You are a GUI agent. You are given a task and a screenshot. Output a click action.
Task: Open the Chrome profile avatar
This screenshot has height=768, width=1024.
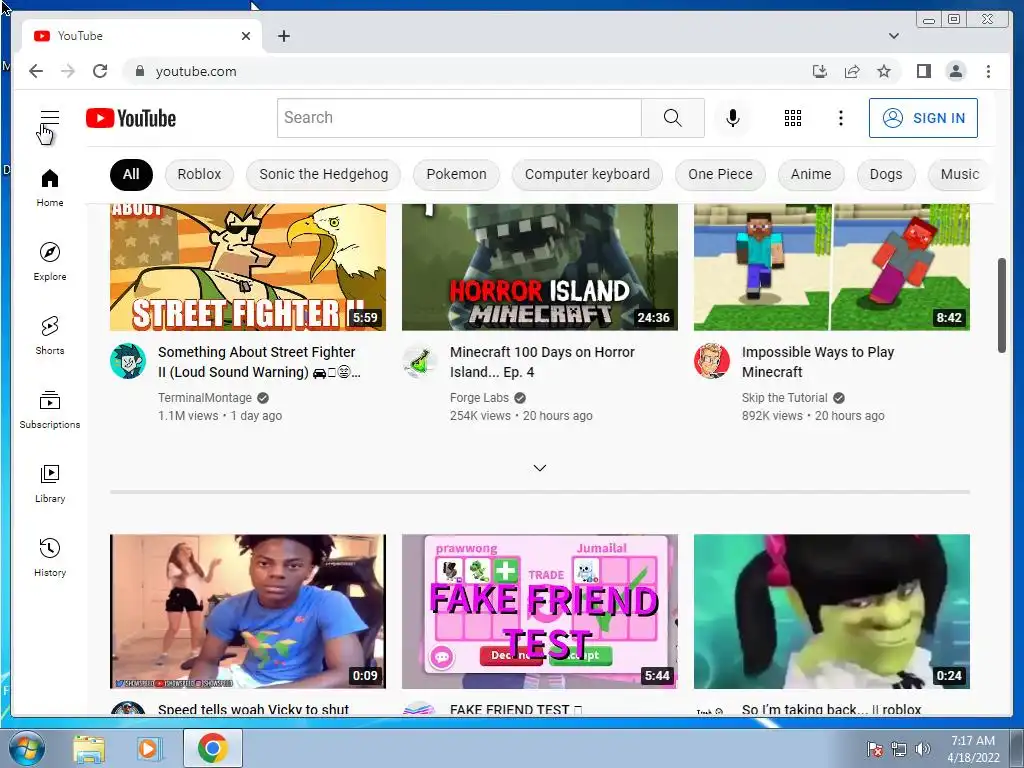coord(955,71)
